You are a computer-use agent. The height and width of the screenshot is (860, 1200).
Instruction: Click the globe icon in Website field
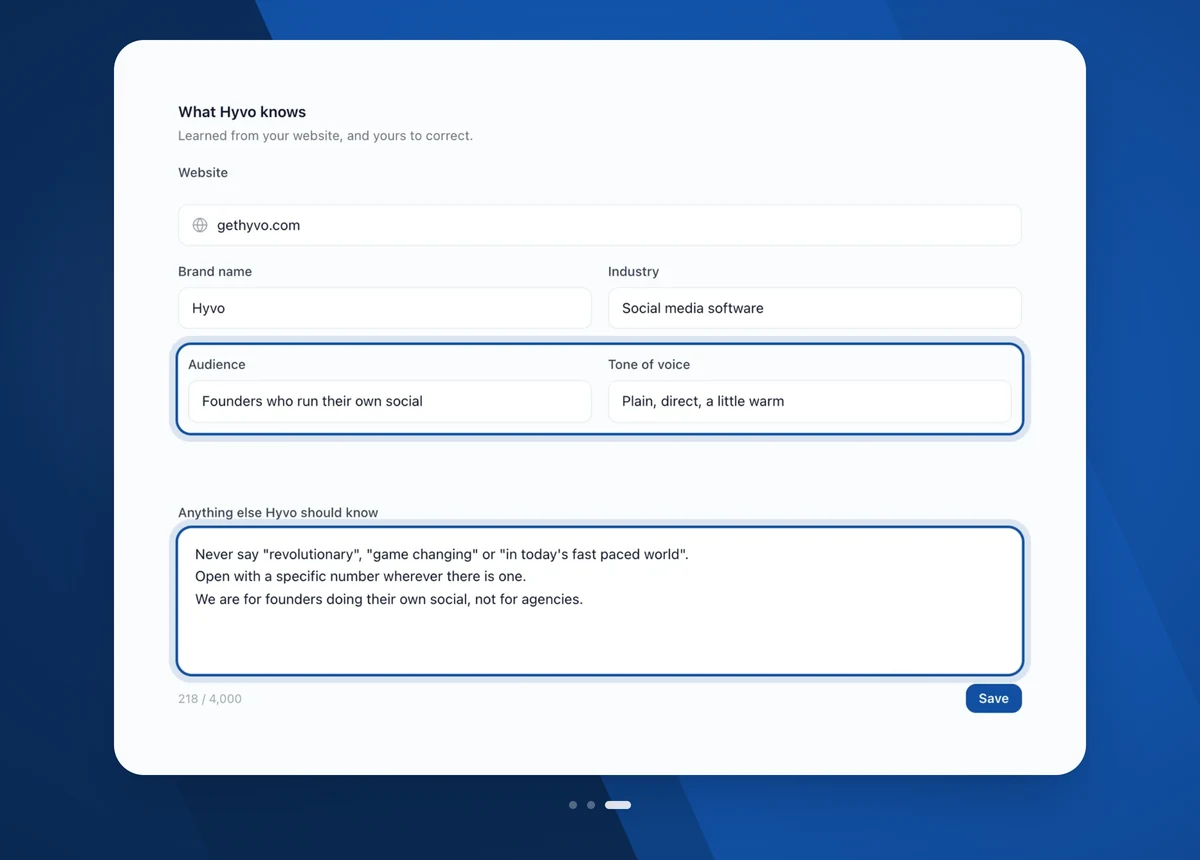(200, 225)
